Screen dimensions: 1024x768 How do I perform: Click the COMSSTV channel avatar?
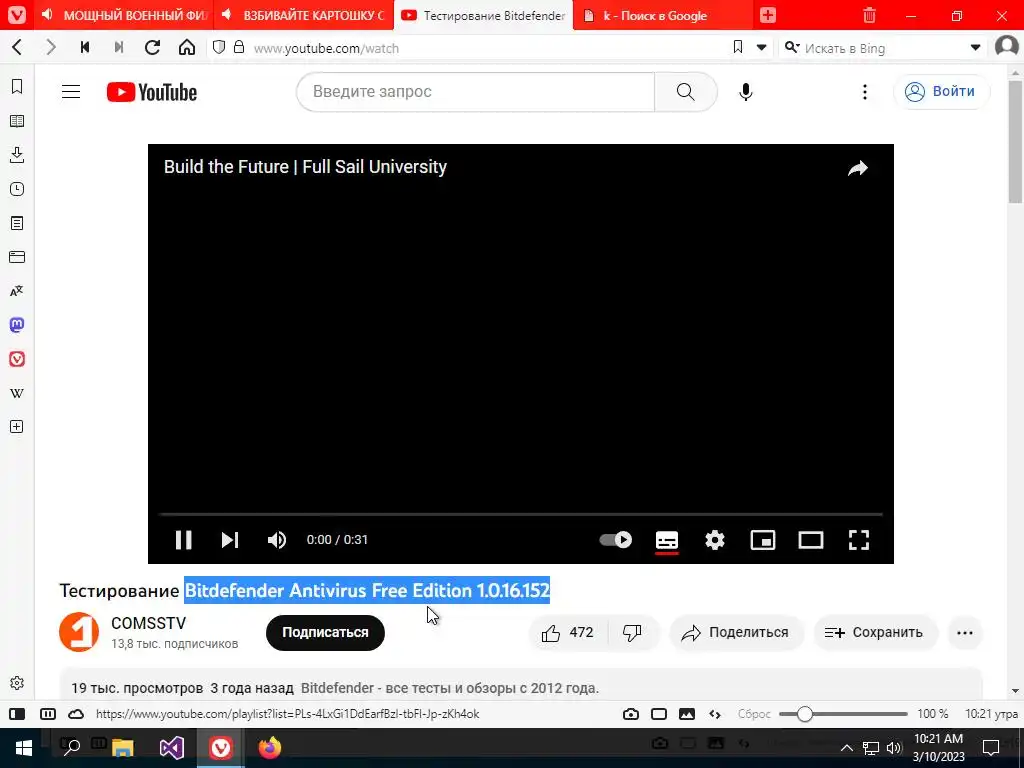[79, 632]
